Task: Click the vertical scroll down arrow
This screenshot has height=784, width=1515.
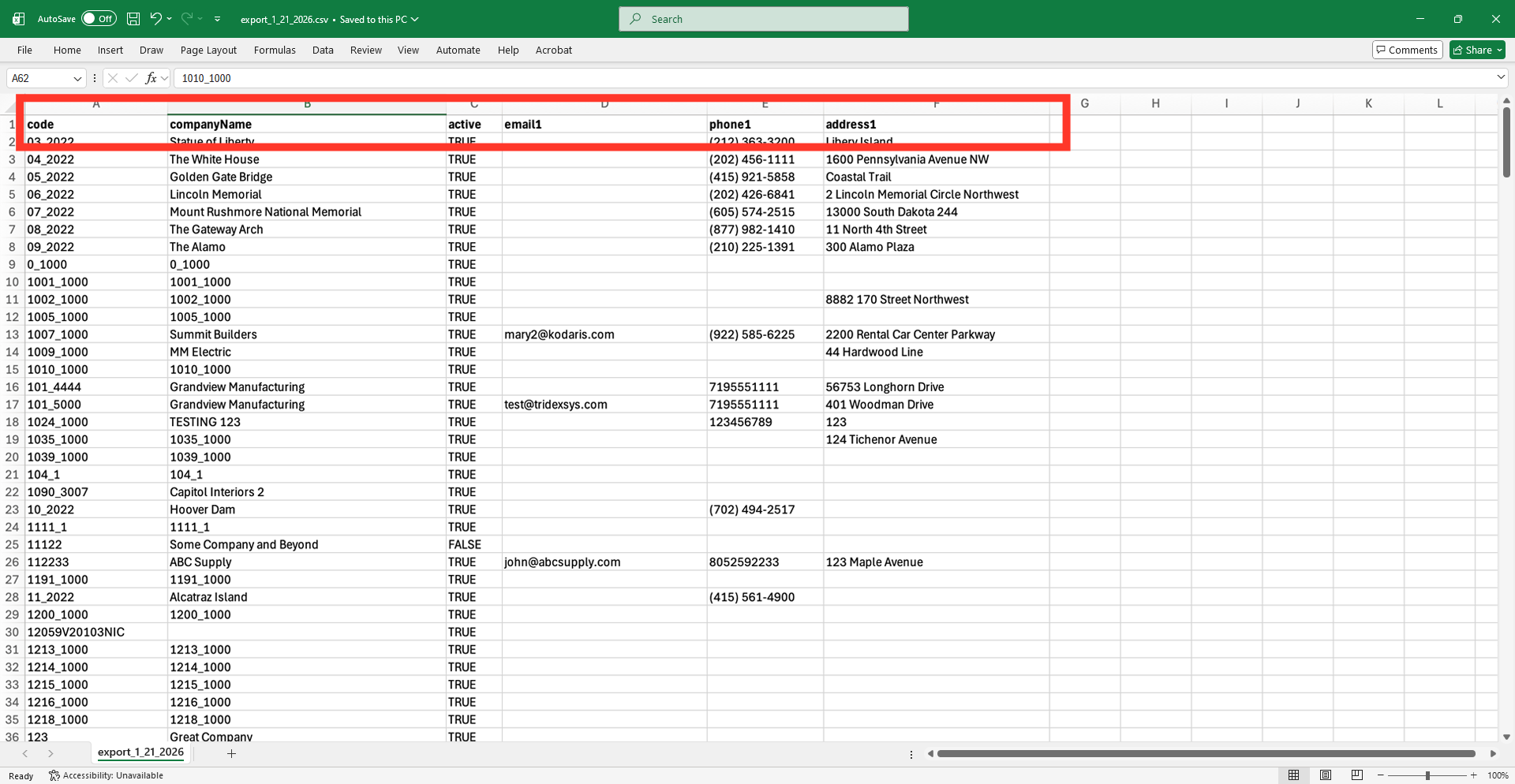Action: [1506, 737]
